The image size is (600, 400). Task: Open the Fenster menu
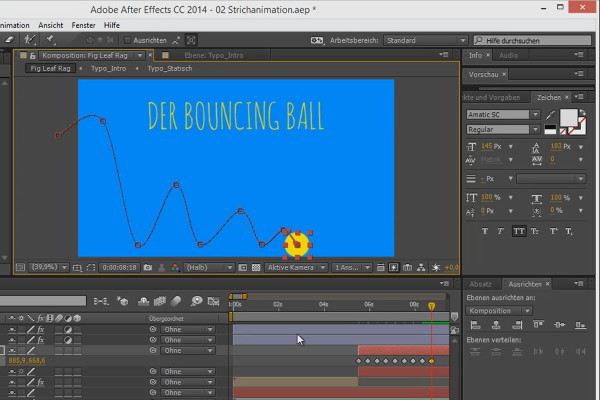point(83,25)
